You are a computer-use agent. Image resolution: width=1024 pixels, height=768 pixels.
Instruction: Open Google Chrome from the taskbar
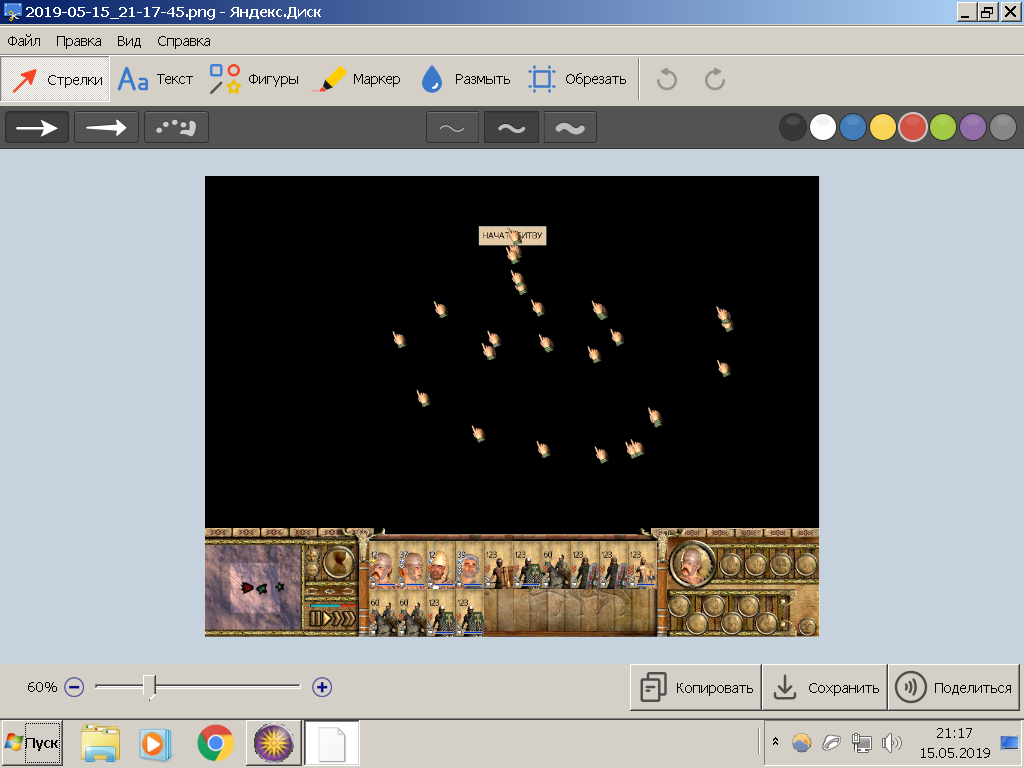click(216, 743)
